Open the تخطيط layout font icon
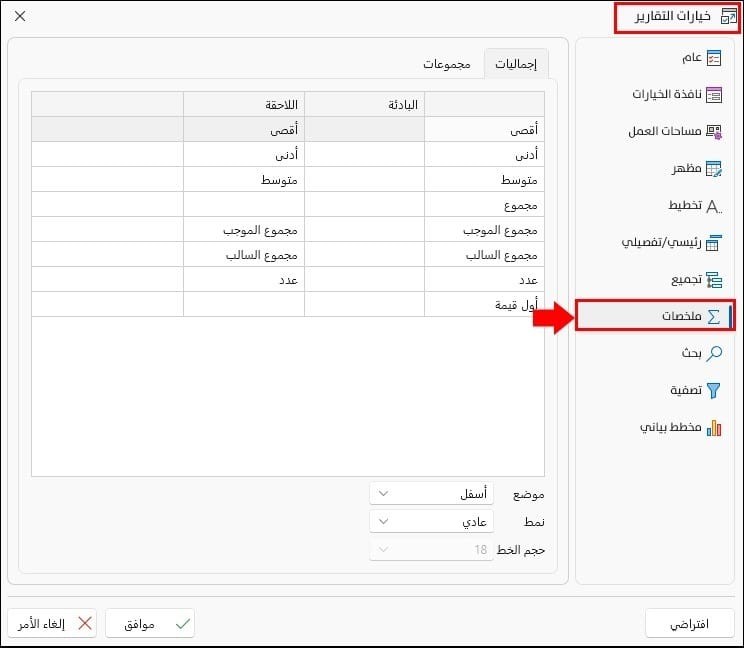744x648 pixels. coord(714,206)
